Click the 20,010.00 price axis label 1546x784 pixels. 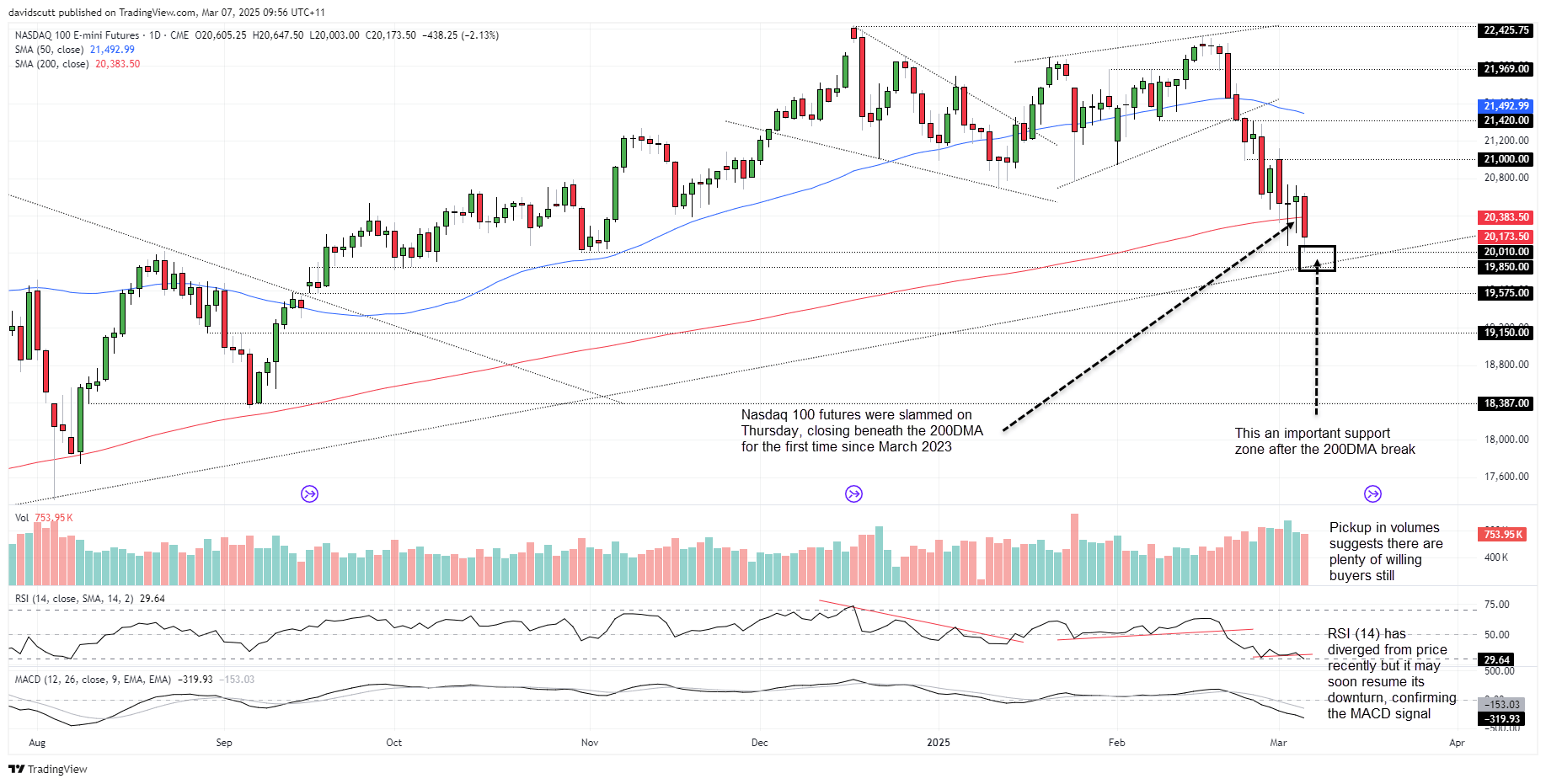click(x=1506, y=252)
